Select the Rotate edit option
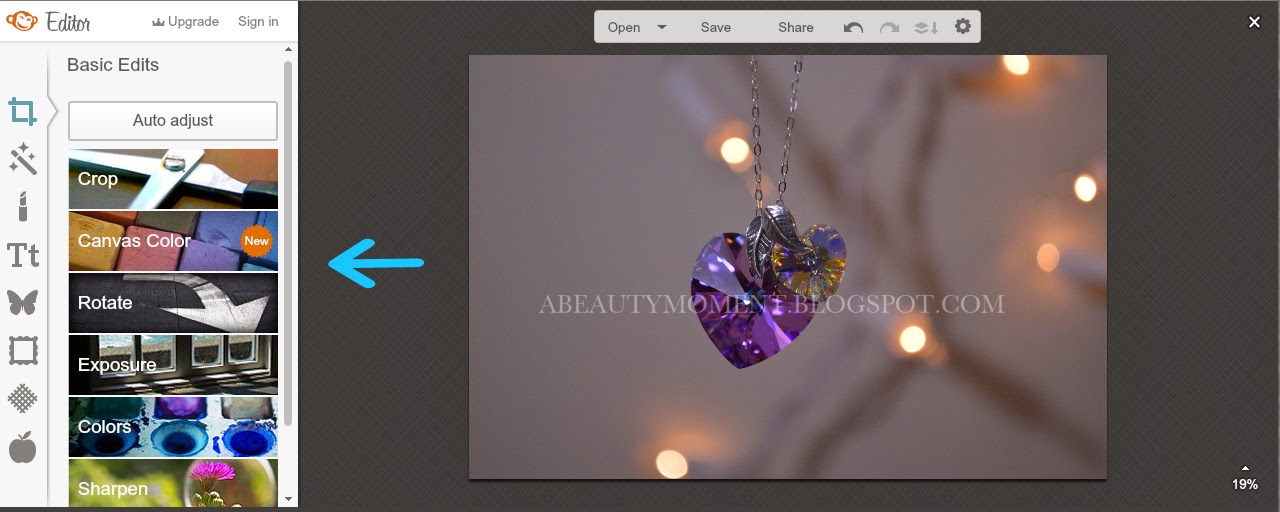Screen dimensions: 1280x512 coord(173,303)
